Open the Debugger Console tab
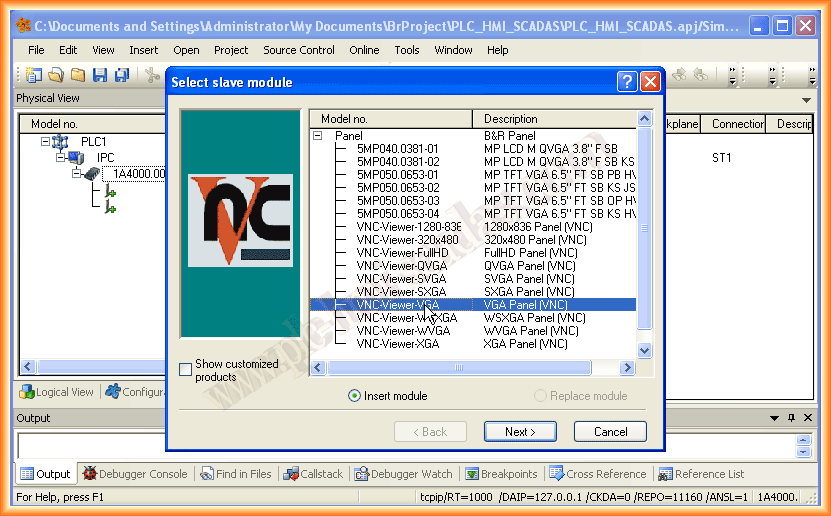The width and height of the screenshot is (831, 516). coord(135,474)
